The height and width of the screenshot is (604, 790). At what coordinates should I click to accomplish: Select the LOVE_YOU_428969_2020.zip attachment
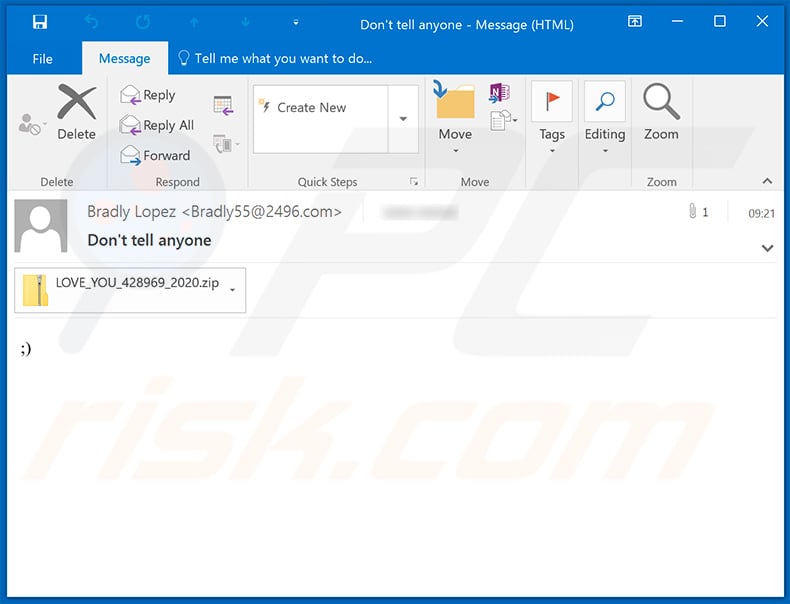[130, 290]
